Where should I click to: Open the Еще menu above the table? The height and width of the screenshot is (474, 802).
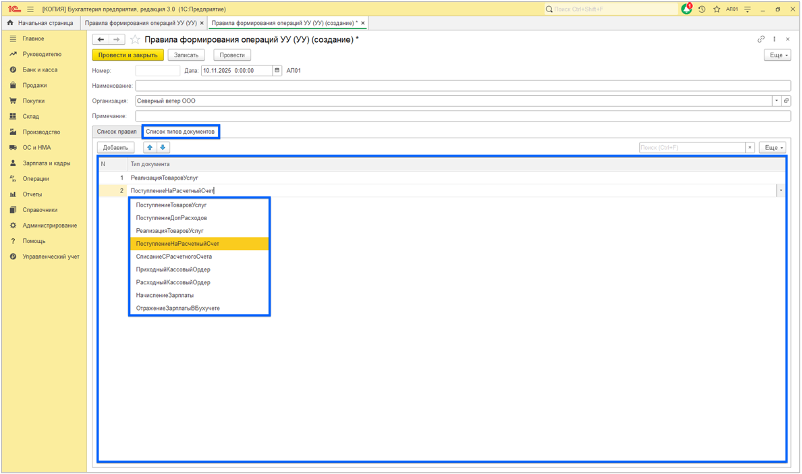pyautogui.click(x=772, y=147)
